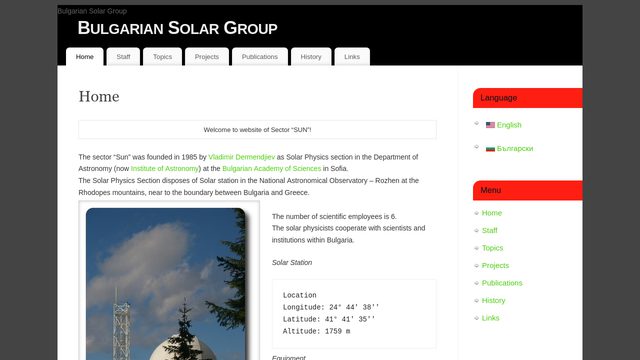Click the Menu sidebar header
640x360 pixels.
tap(528, 190)
